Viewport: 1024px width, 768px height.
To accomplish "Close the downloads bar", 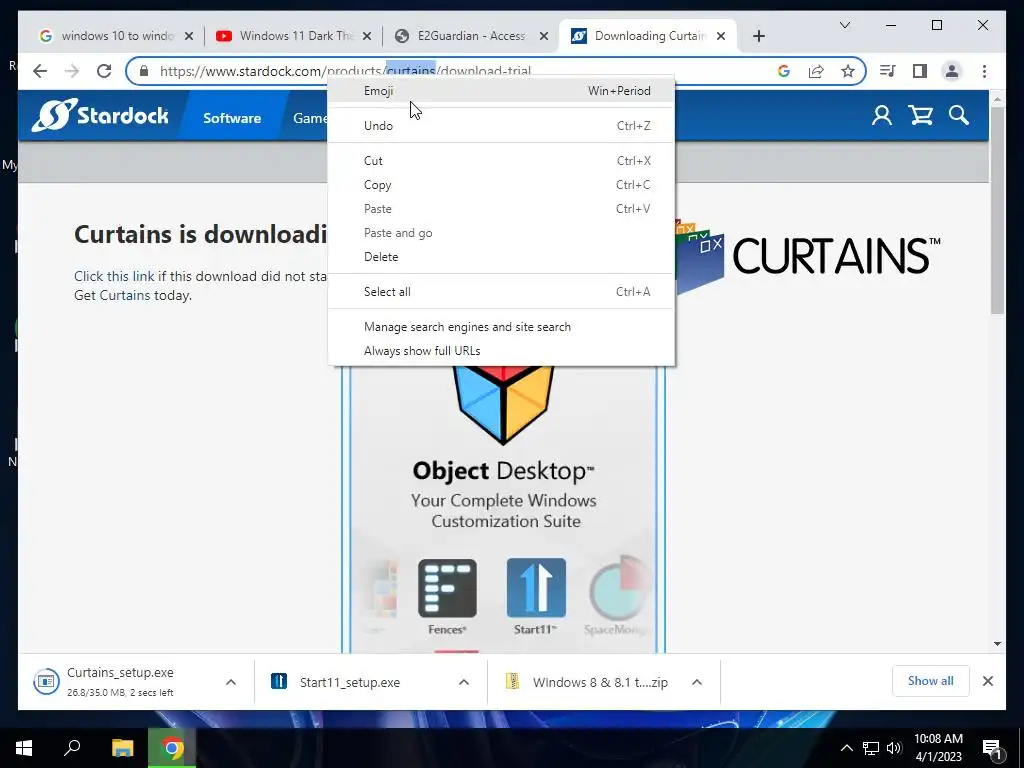I will [x=988, y=681].
